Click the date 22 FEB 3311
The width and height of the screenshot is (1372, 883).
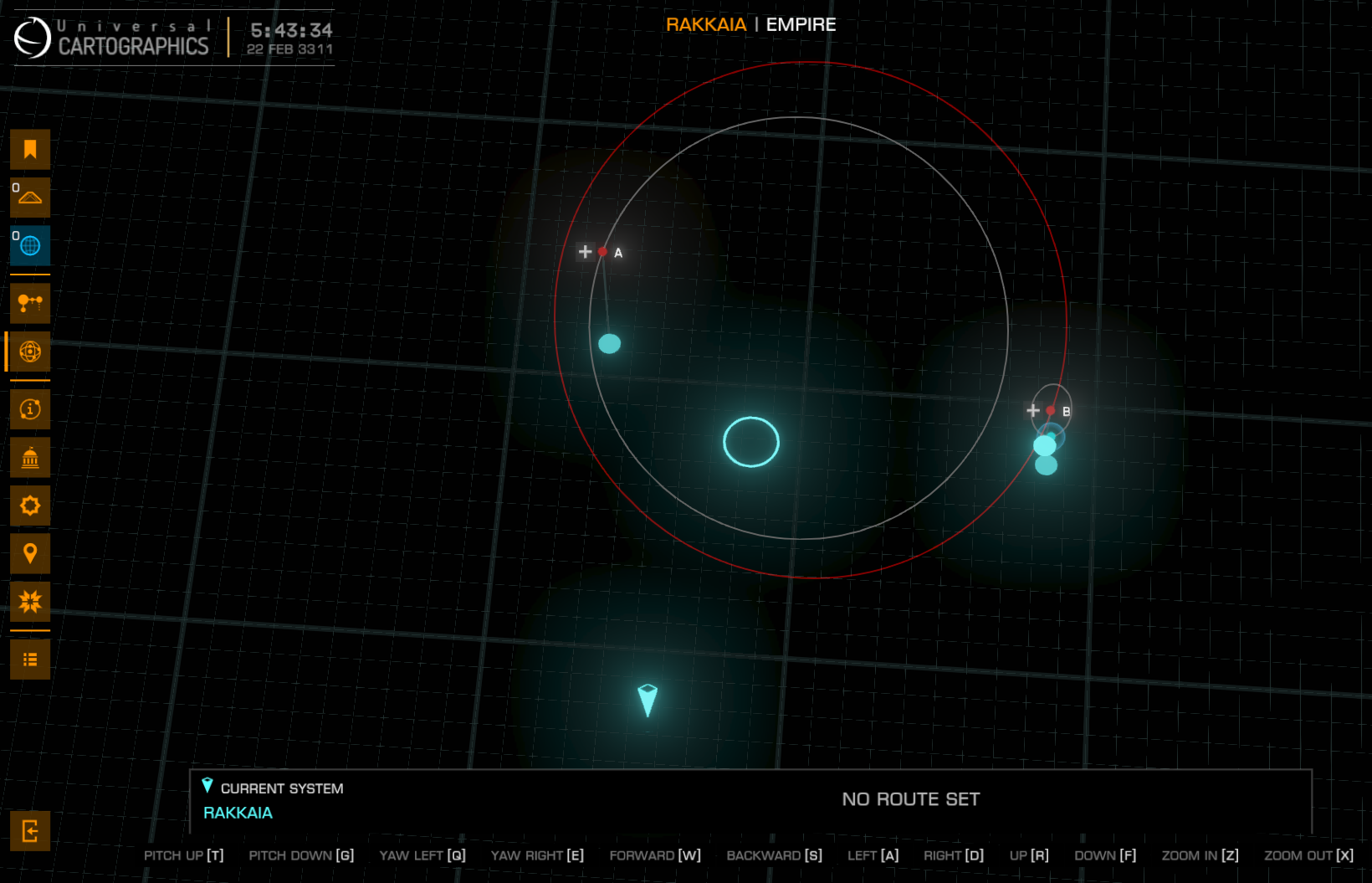tap(289, 49)
